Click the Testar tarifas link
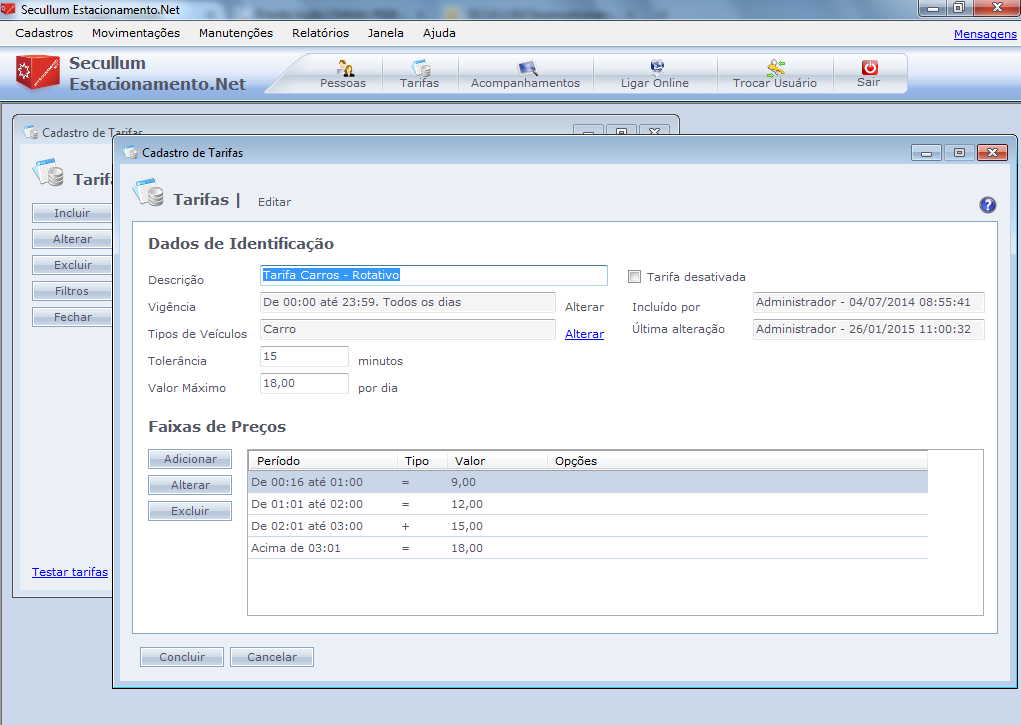 (x=70, y=572)
